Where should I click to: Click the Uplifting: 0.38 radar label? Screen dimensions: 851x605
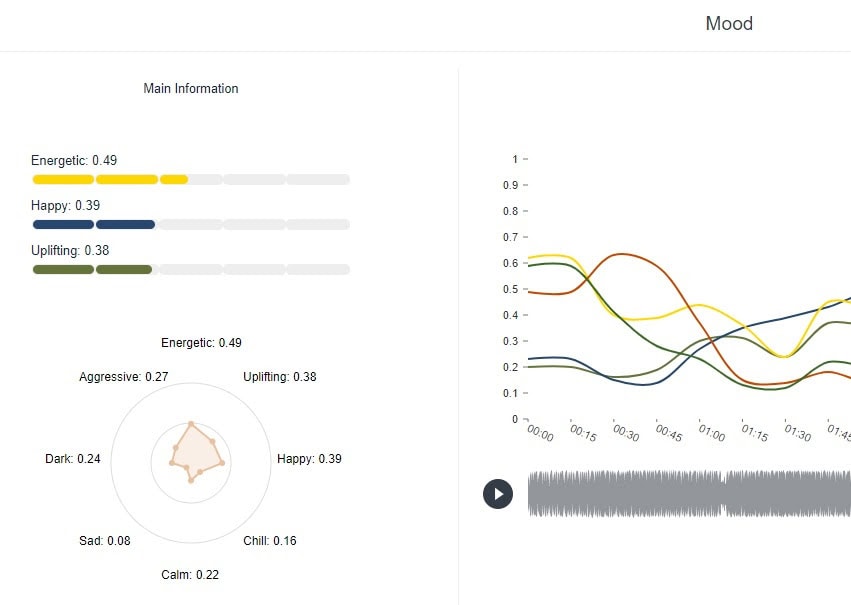pyautogui.click(x=280, y=377)
